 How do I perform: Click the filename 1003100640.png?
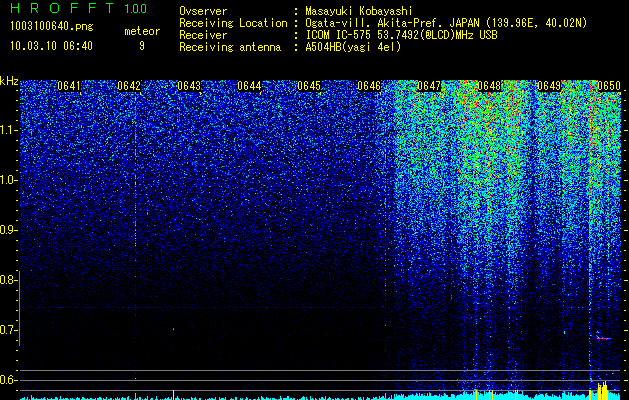tap(52, 27)
